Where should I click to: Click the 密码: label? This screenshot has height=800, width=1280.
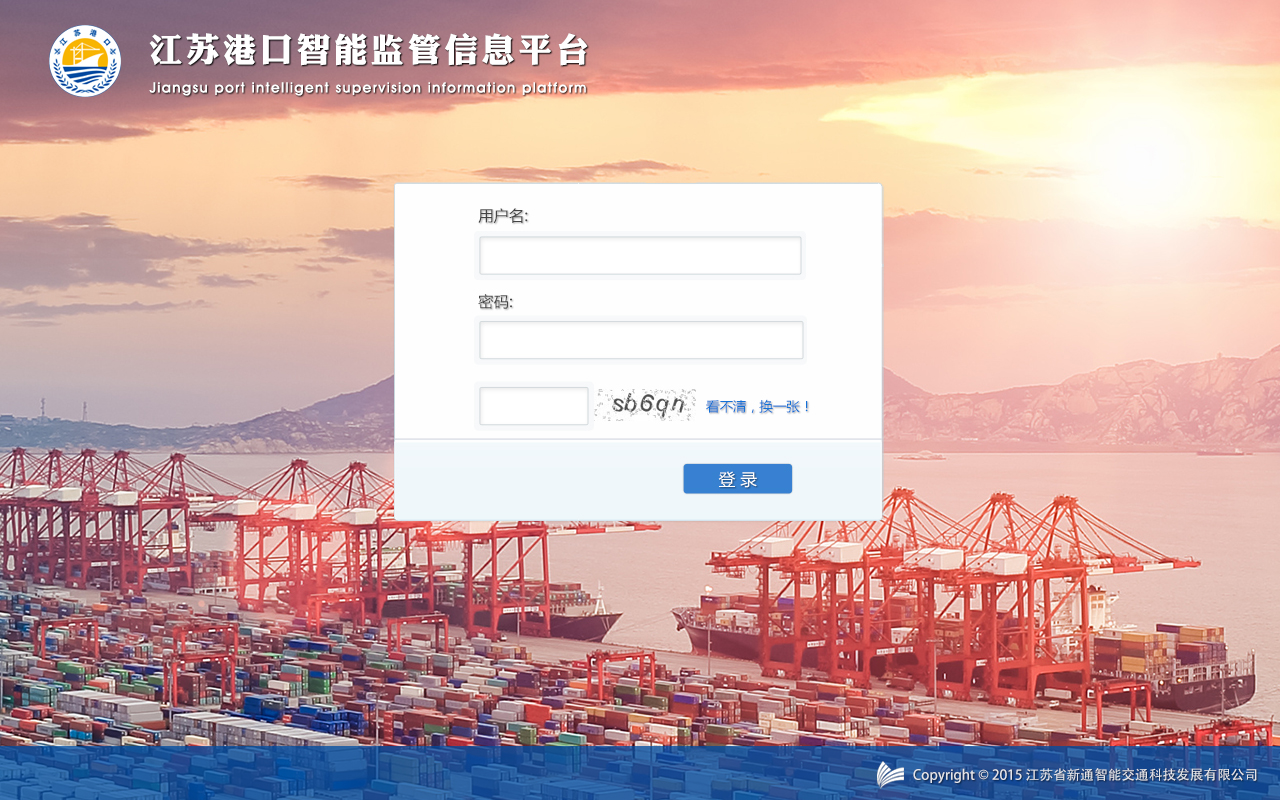pyautogui.click(x=495, y=302)
